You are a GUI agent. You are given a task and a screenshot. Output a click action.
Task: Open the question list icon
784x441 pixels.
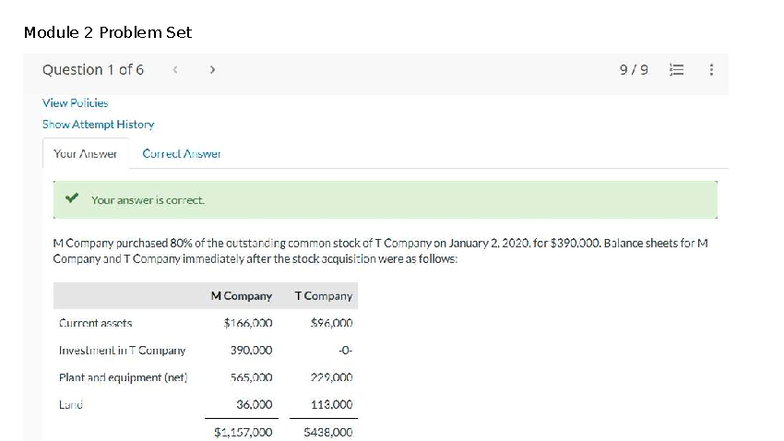point(675,70)
